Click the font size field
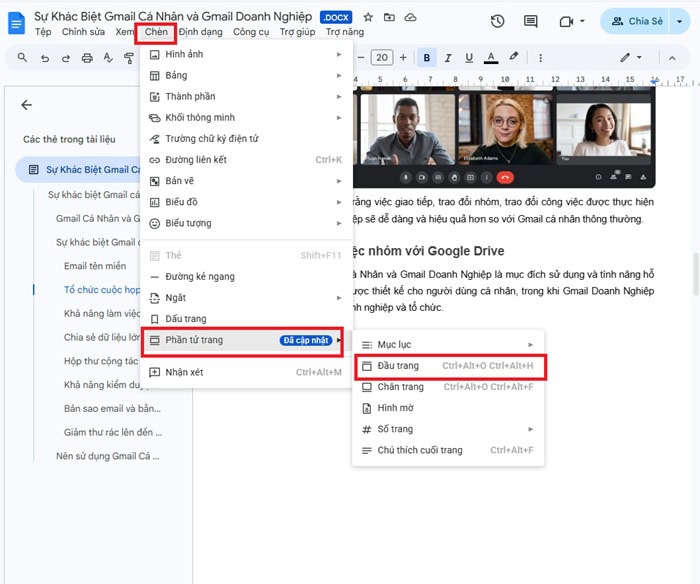Screen dimensions: 700x584 pos(382,58)
